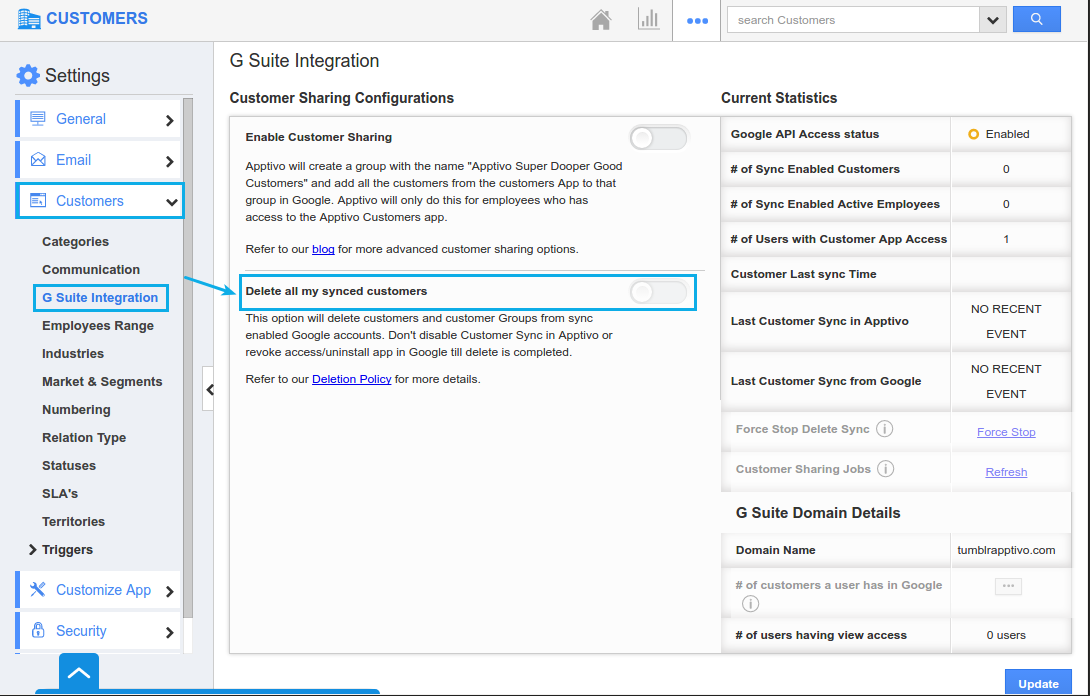Open Categories settings
This screenshot has width=1090, height=696.
coord(75,241)
